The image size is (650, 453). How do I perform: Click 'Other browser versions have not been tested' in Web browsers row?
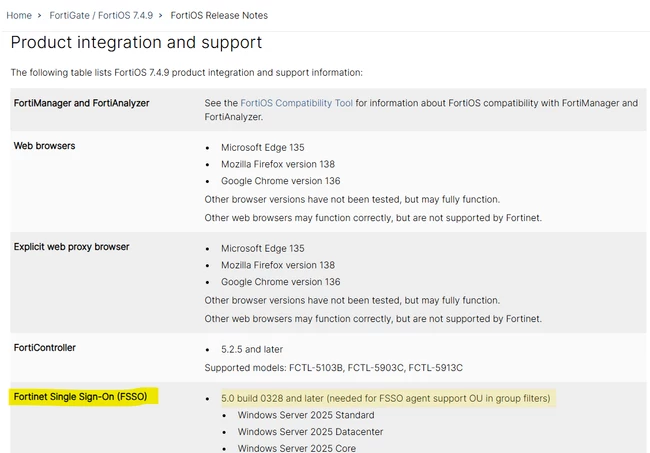[x=352, y=199]
